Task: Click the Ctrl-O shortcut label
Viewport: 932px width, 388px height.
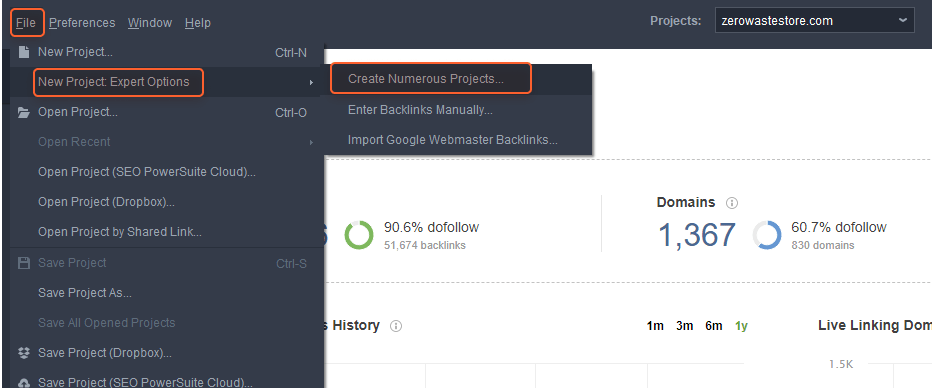Action: [x=291, y=113]
